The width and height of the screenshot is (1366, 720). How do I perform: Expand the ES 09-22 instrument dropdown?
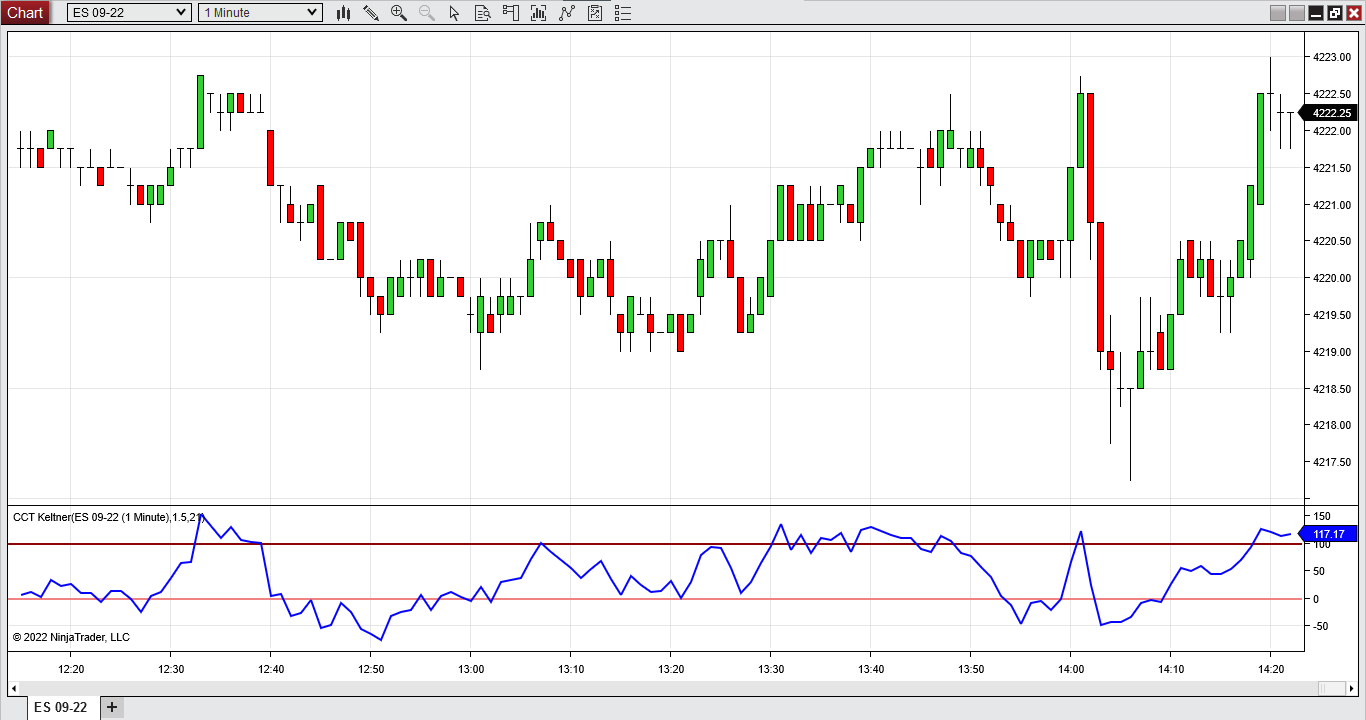(x=180, y=13)
